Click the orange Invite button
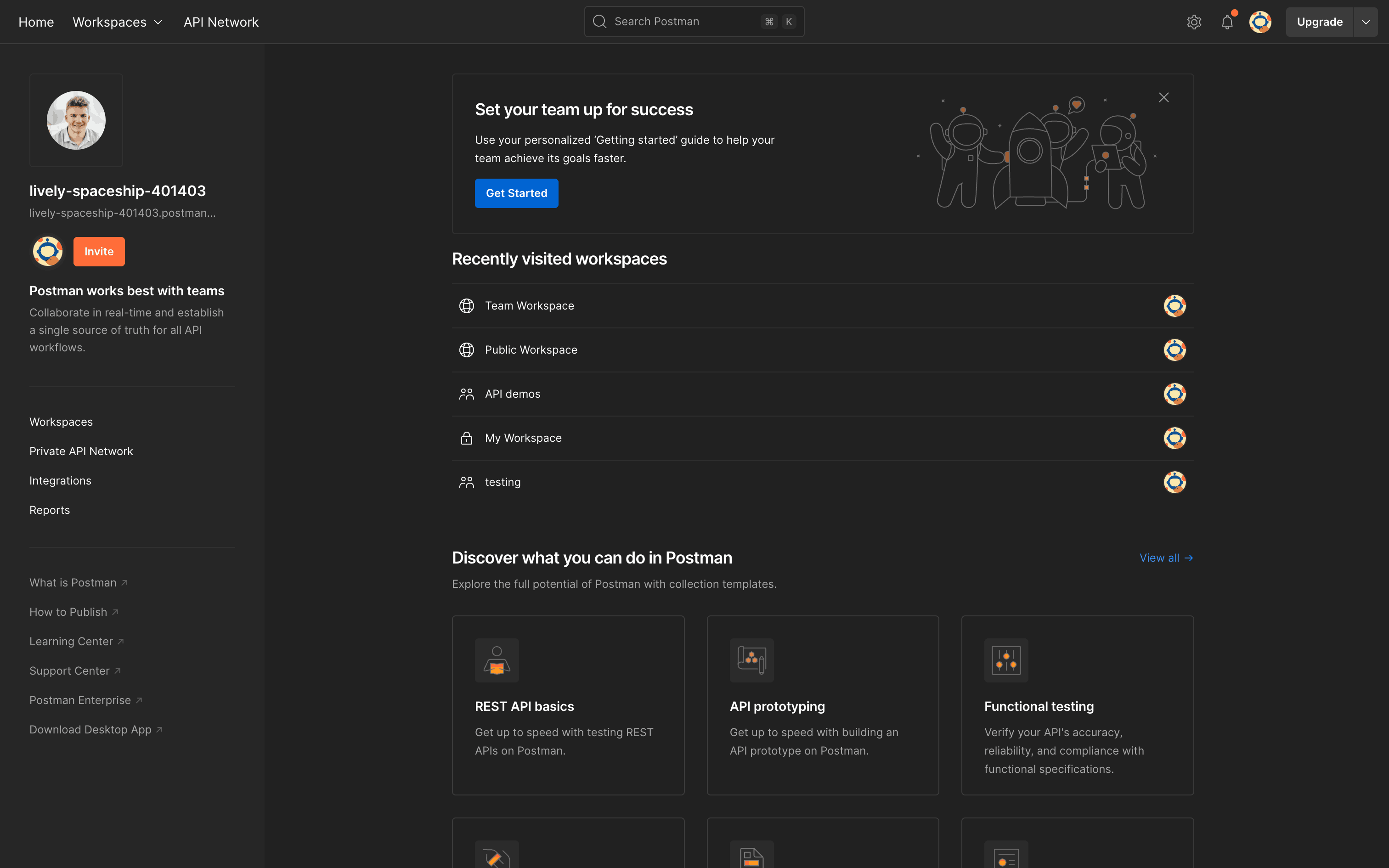1389x868 pixels. click(x=99, y=252)
